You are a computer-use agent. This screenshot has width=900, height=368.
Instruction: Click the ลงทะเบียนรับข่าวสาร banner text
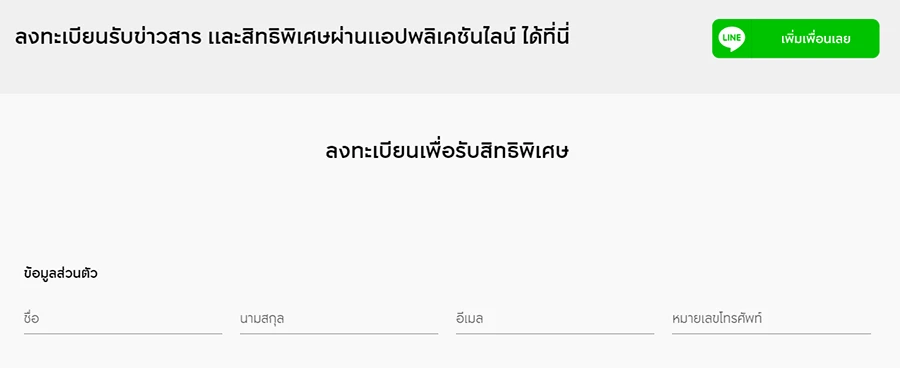coord(108,38)
